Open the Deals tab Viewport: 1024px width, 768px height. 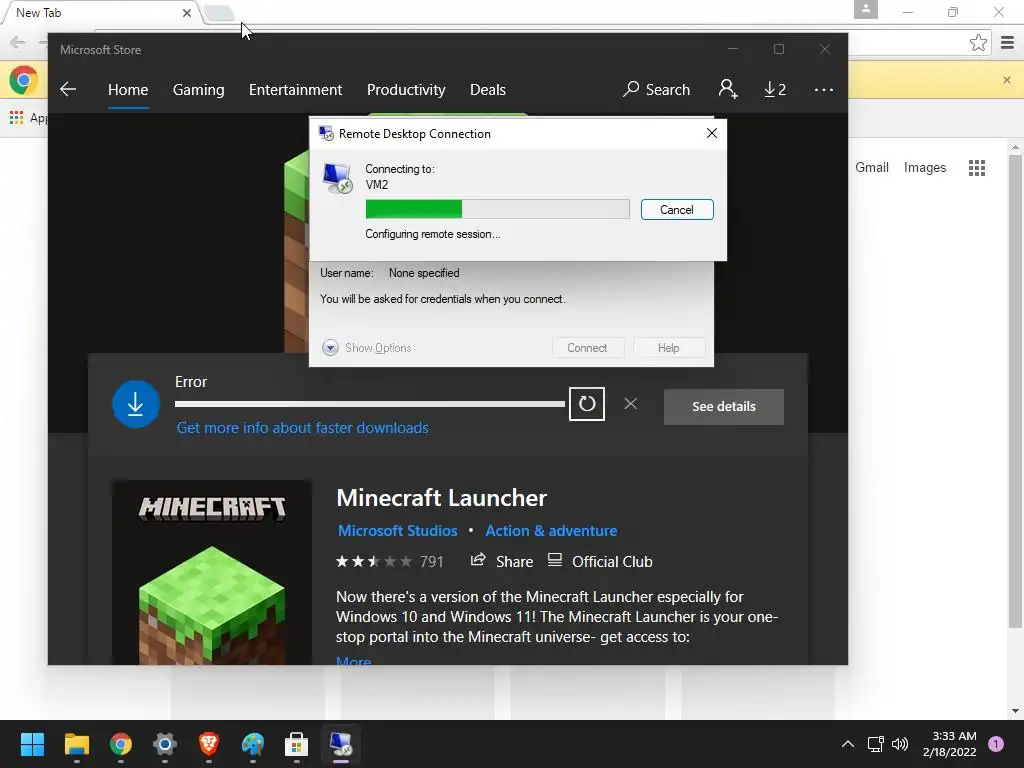[x=488, y=89]
